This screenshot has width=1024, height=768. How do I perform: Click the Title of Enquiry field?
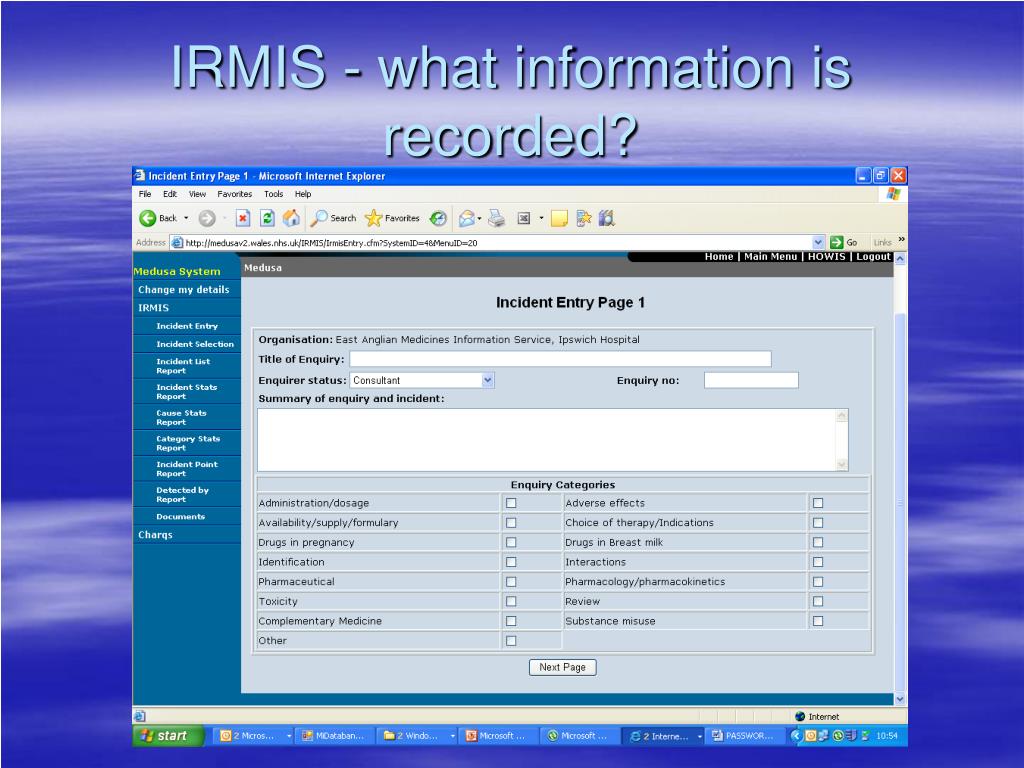point(560,359)
